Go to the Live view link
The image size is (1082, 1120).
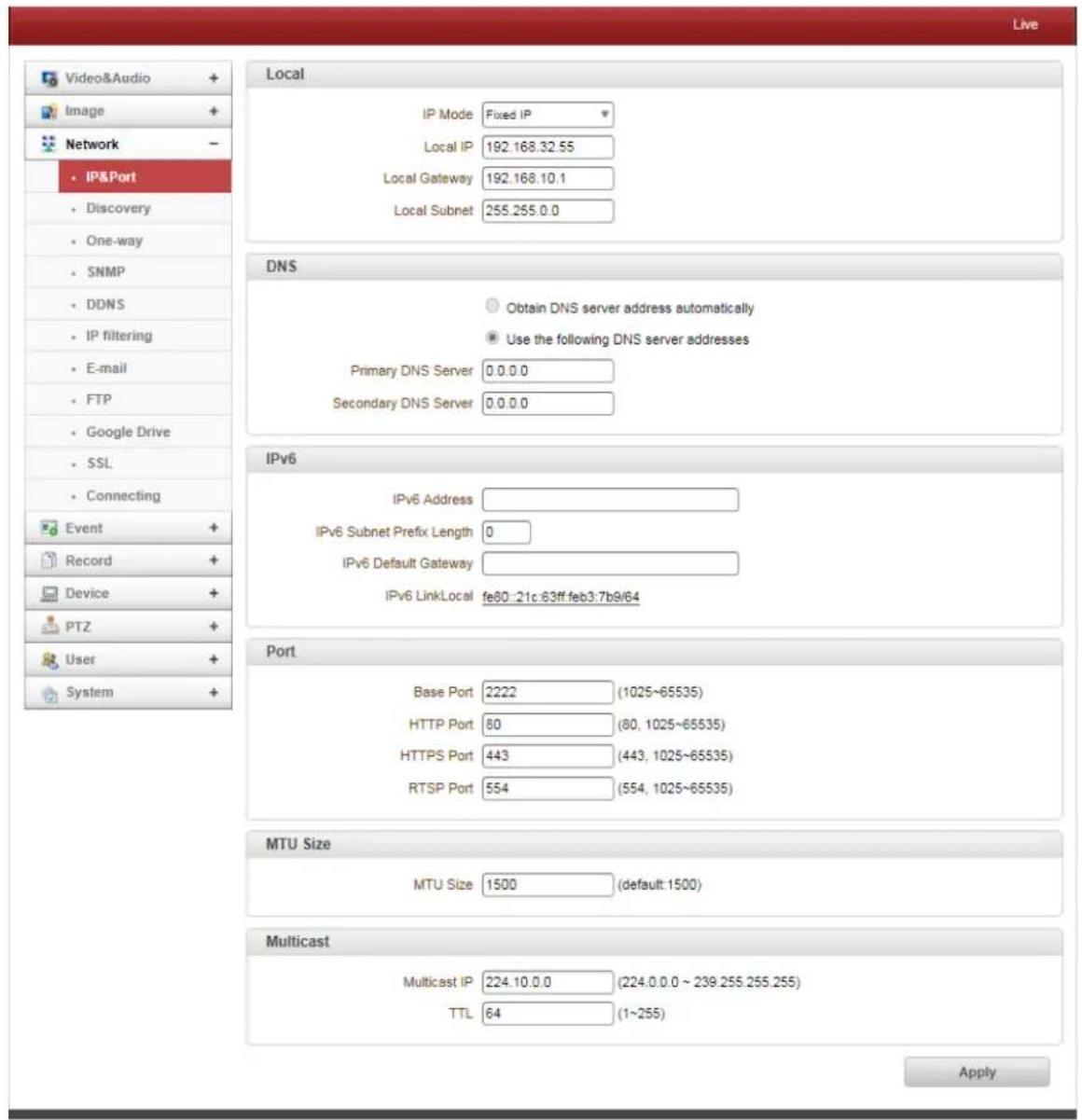pos(1025,25)
